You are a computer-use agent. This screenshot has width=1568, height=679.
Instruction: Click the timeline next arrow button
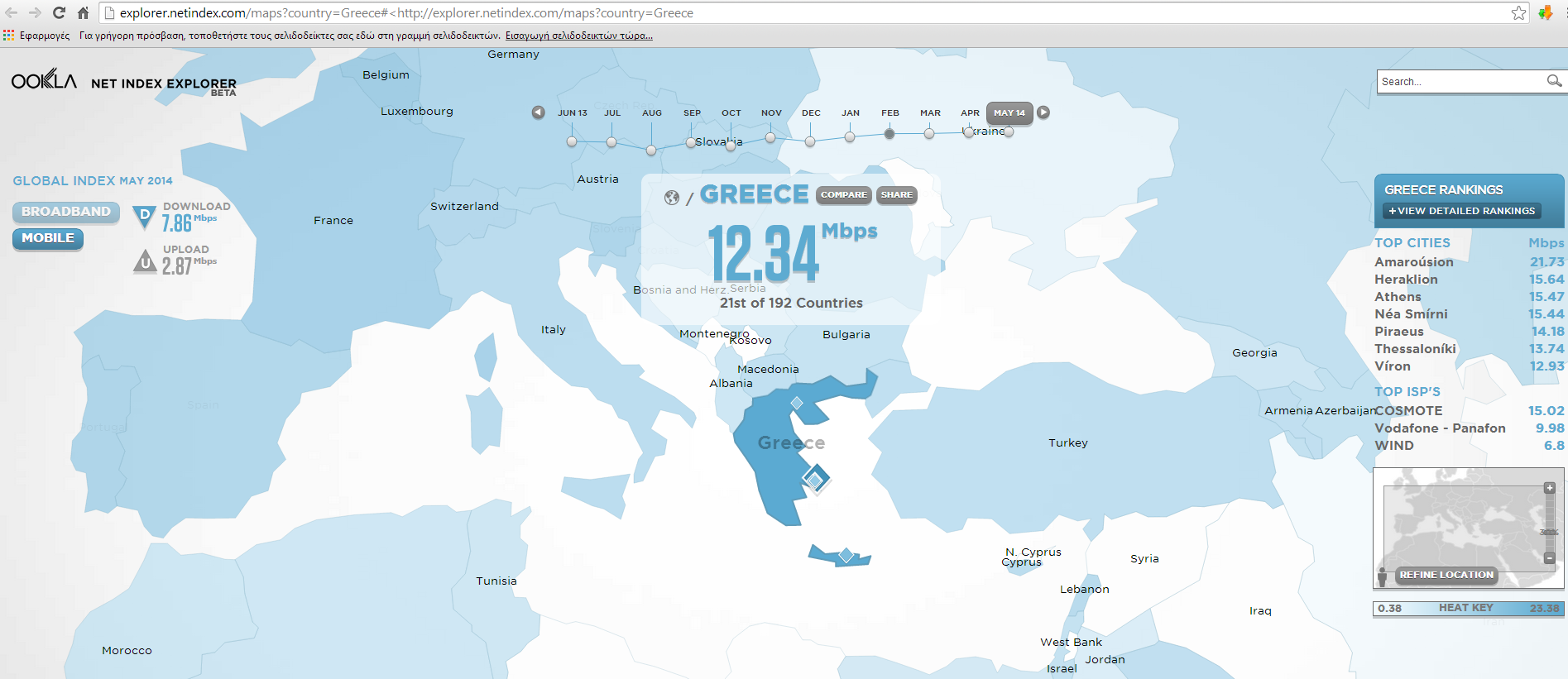click(1043, 112)
